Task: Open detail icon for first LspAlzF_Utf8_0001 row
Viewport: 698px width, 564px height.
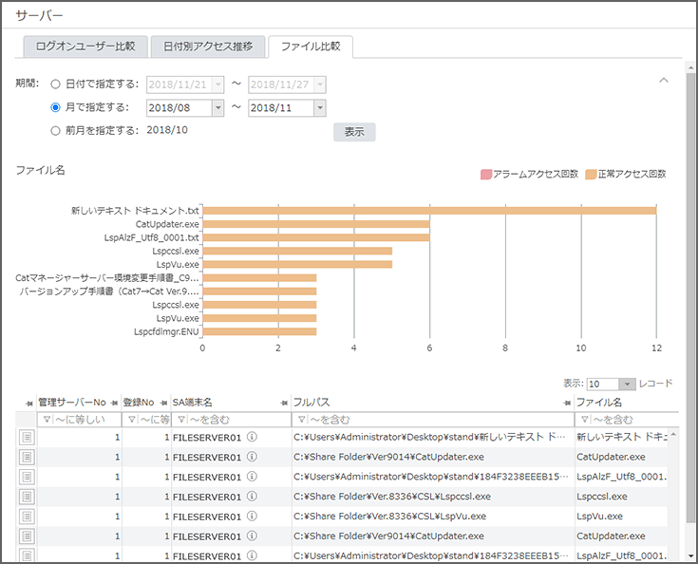Action: [x=27, y=477]
